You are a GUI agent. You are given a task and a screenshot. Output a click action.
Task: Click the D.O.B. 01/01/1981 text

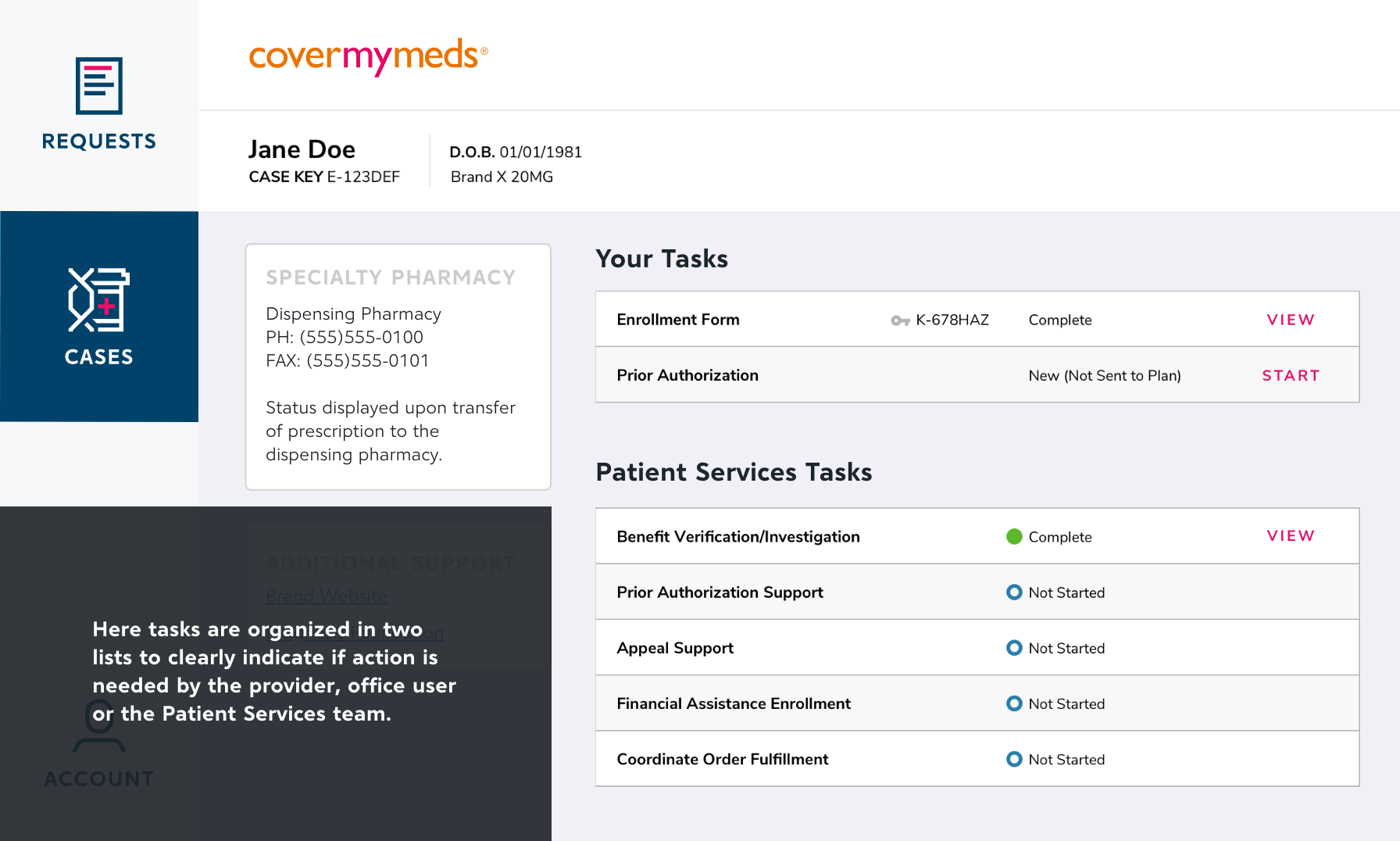pos(516,152)
